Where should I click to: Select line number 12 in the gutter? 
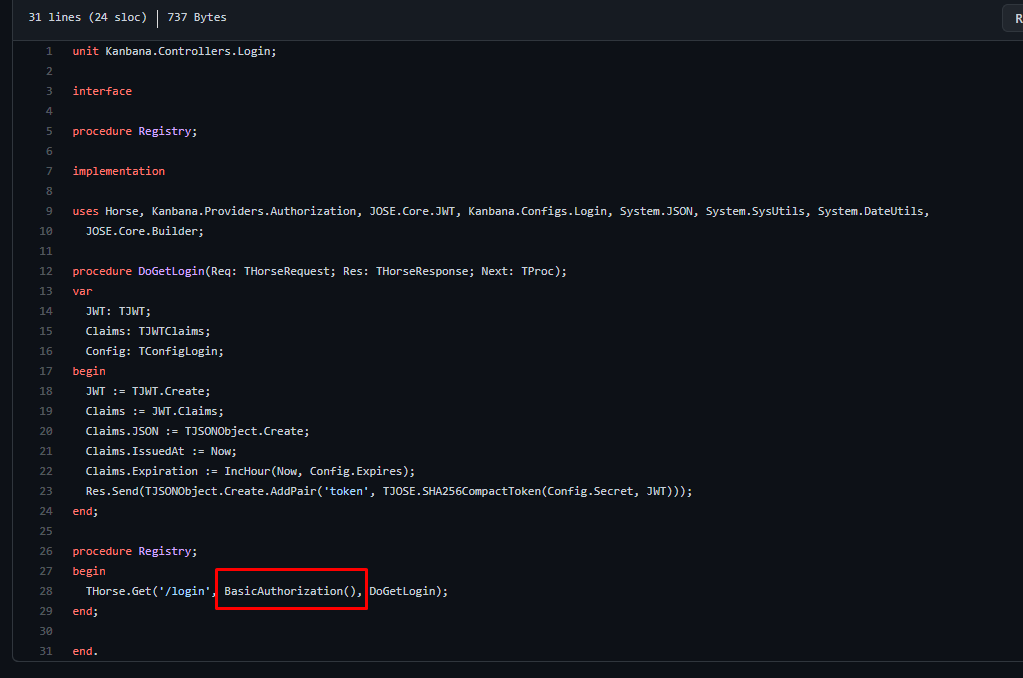[46, 271]
